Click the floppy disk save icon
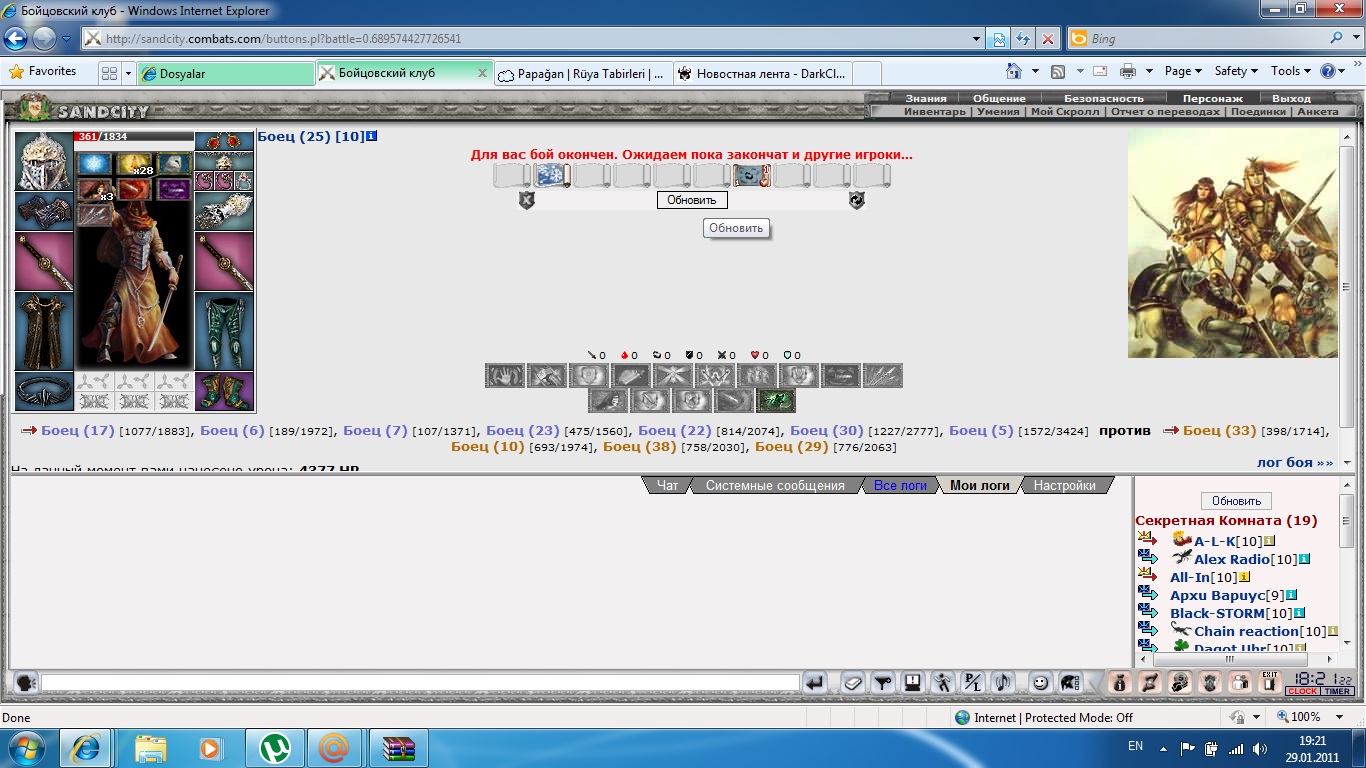This screenshot has width=1366, height=768. pyautogui.click(x=912, y=683)
